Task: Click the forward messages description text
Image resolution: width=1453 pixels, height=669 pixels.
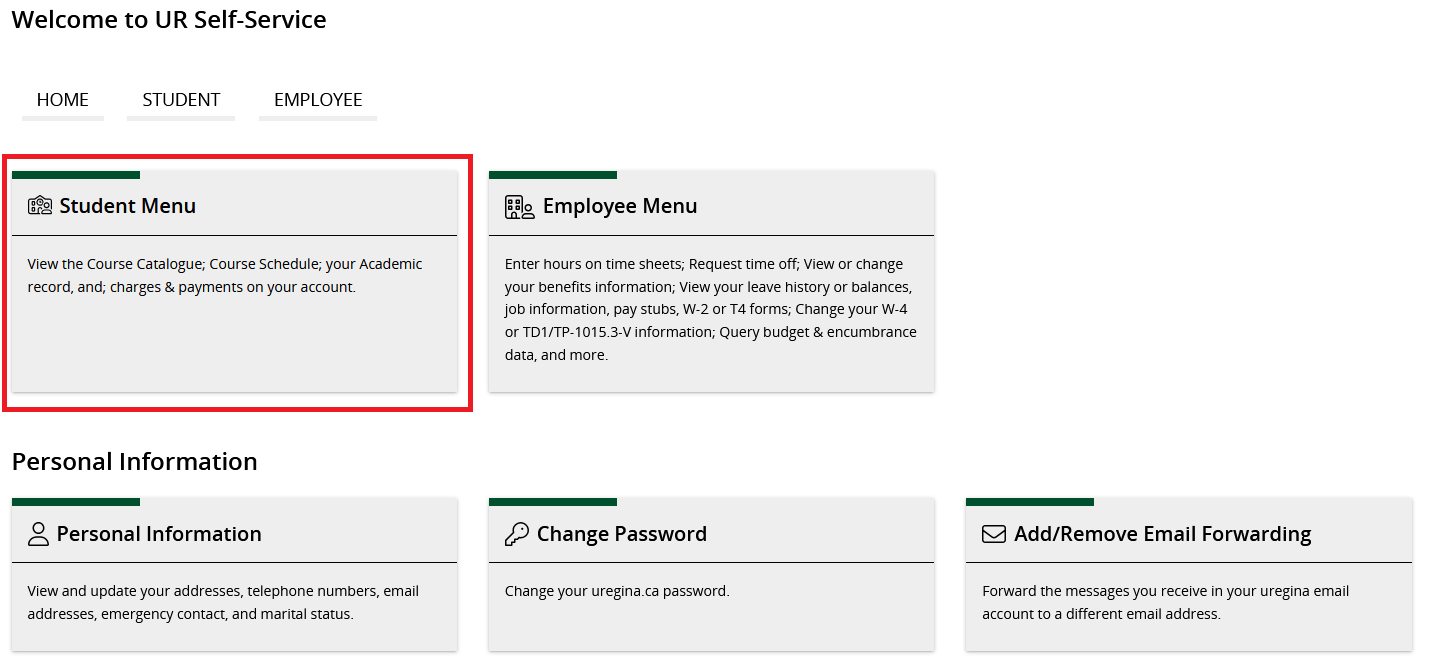Action: pyautogui.click(x=1165, y=602)
